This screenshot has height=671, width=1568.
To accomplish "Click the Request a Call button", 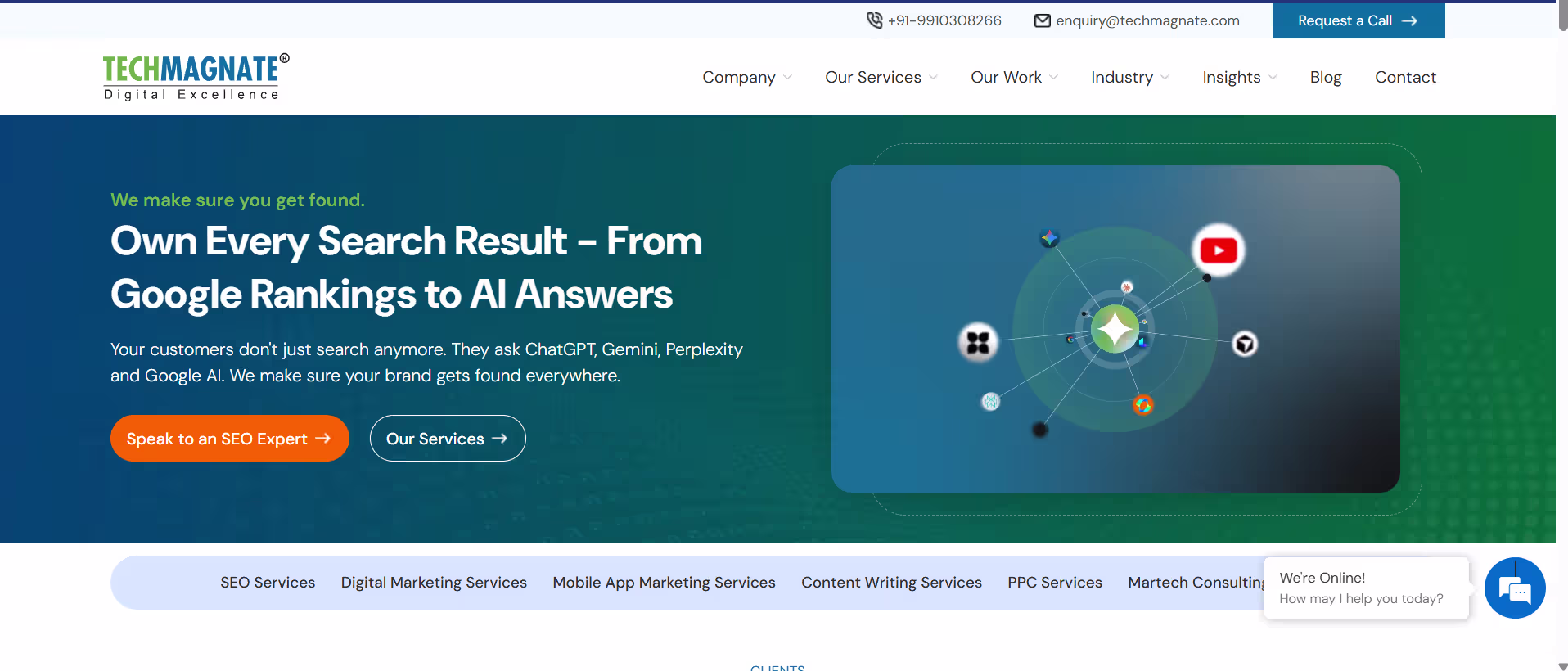I will [1358, 20].
